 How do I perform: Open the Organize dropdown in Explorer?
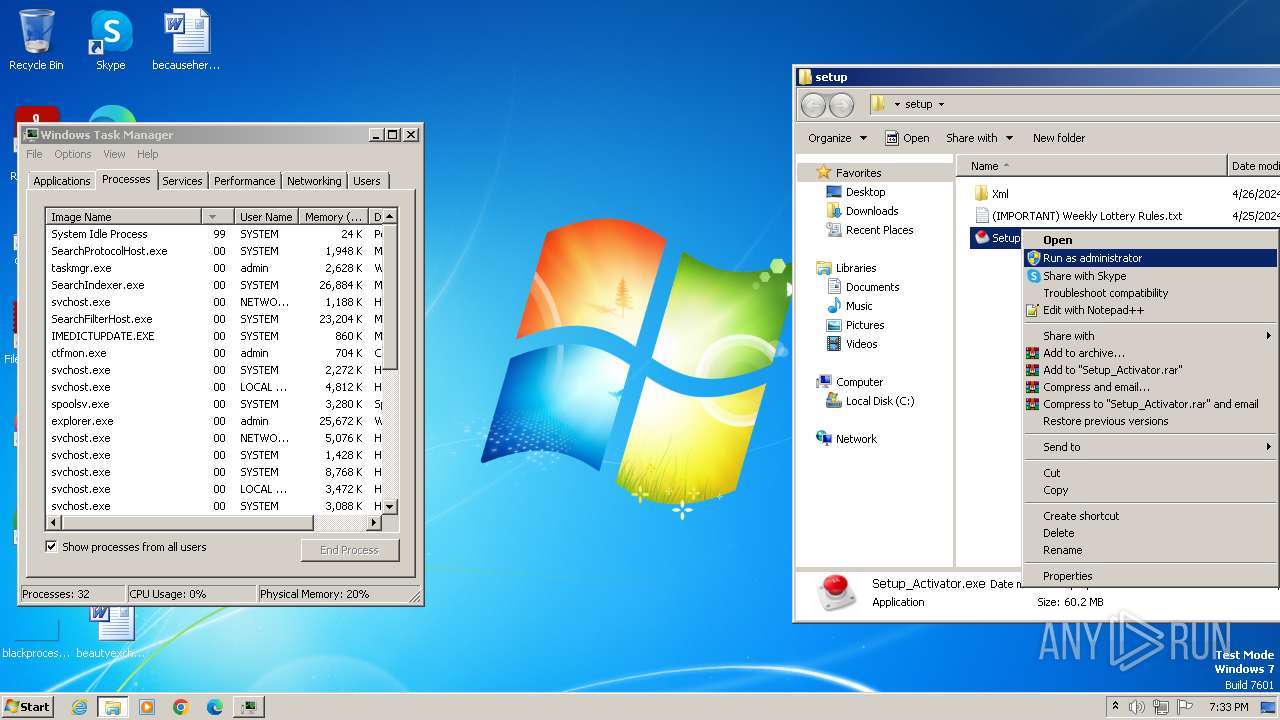838,138
